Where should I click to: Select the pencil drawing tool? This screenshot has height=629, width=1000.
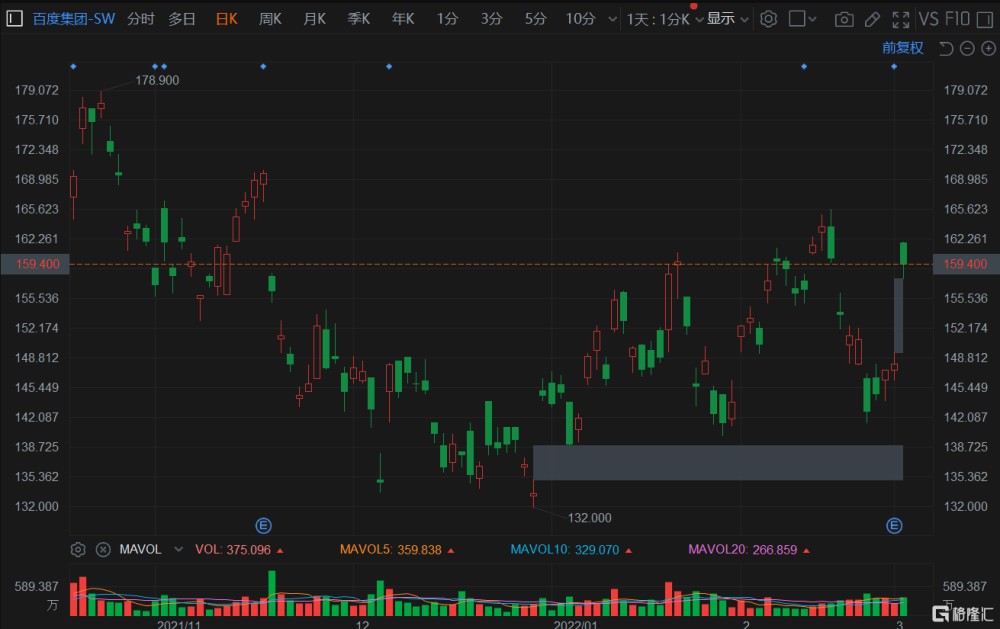(x=872, y=20)
